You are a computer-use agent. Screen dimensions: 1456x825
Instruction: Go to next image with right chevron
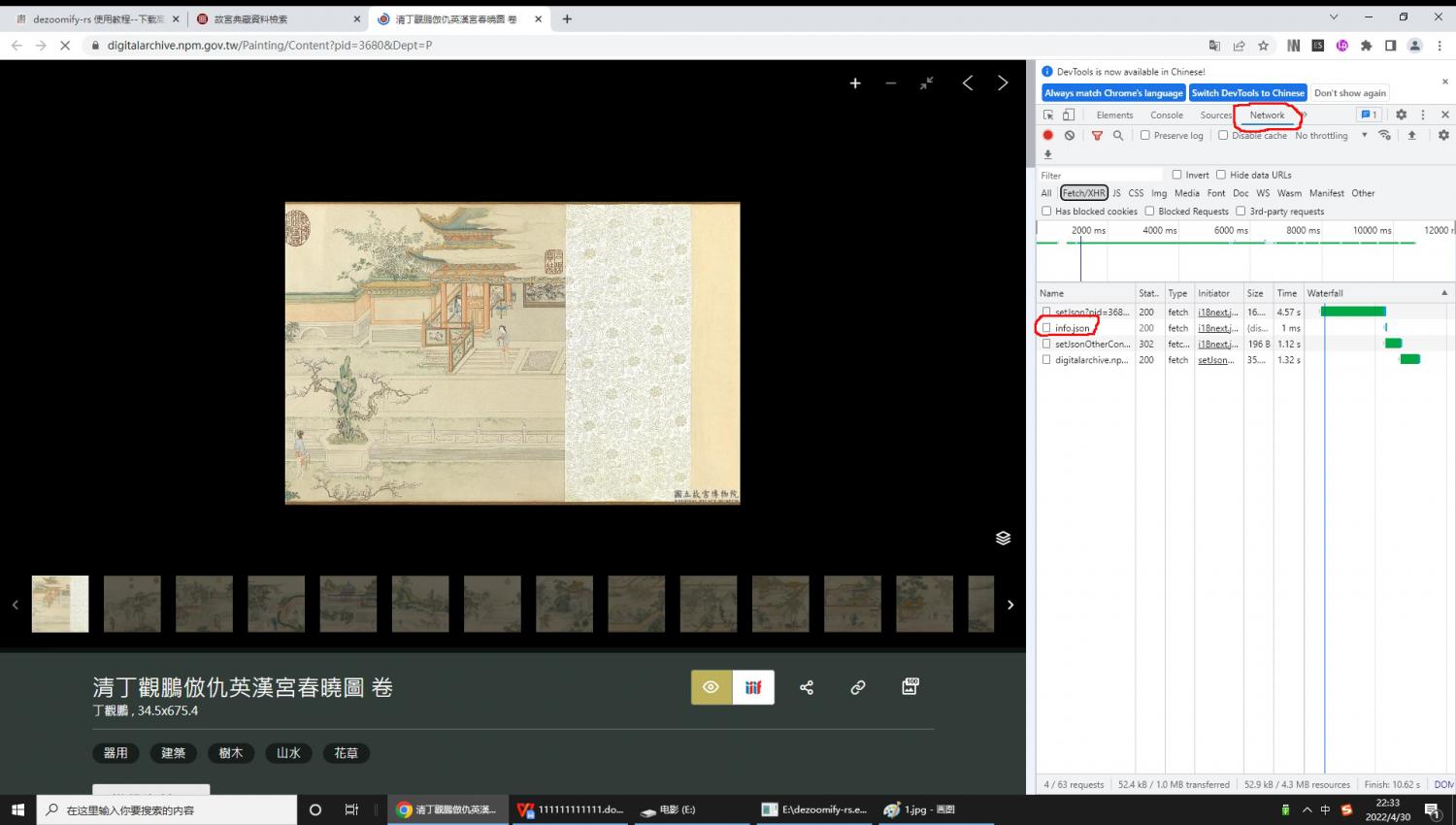1003,83
